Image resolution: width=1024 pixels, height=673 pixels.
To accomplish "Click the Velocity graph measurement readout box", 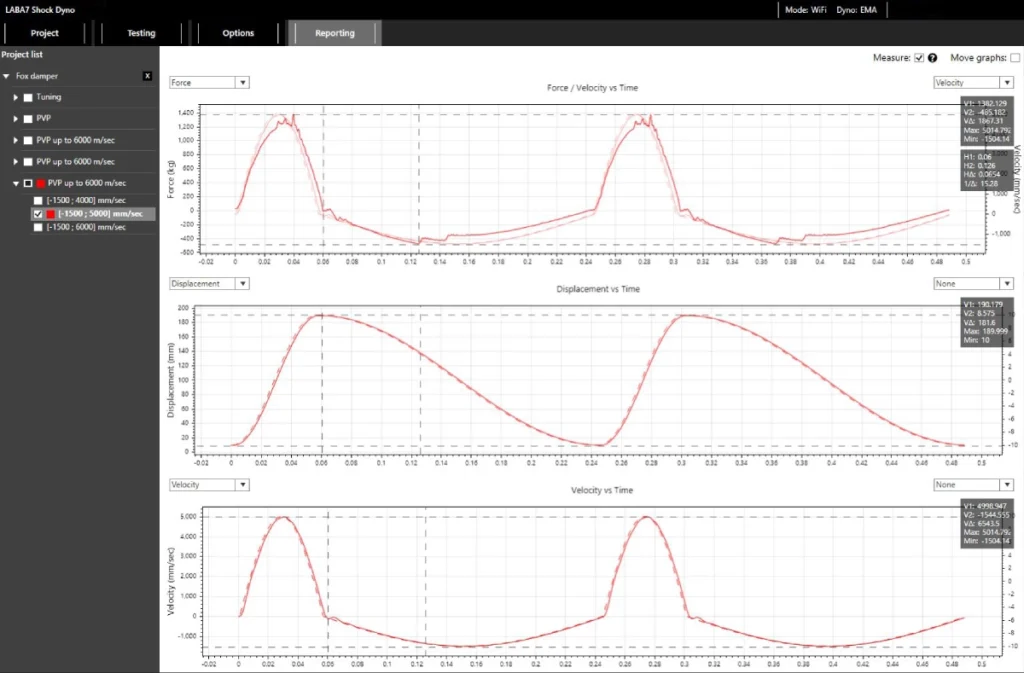I will click(x=985, y=524).
